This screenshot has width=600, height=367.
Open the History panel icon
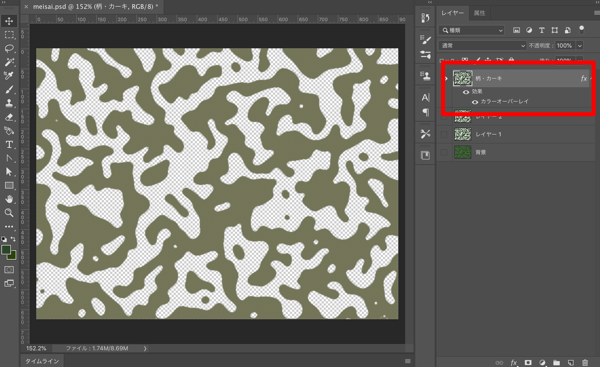coord(425,18)
